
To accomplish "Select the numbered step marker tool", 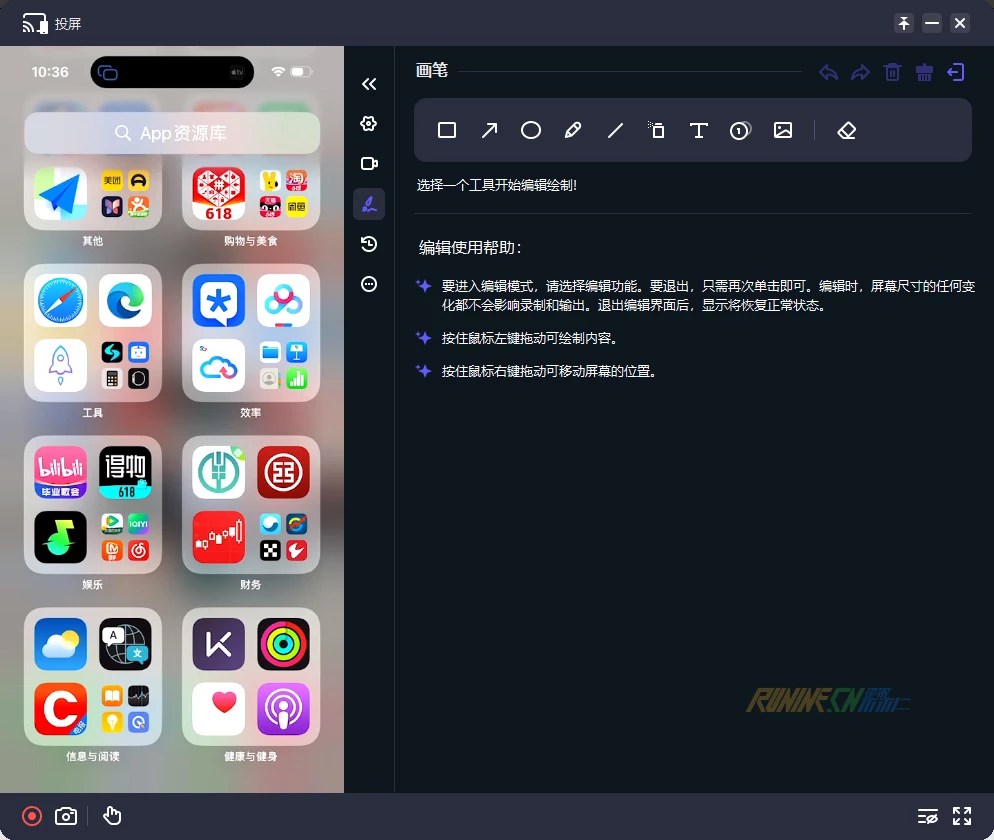I will pos(740,130).
